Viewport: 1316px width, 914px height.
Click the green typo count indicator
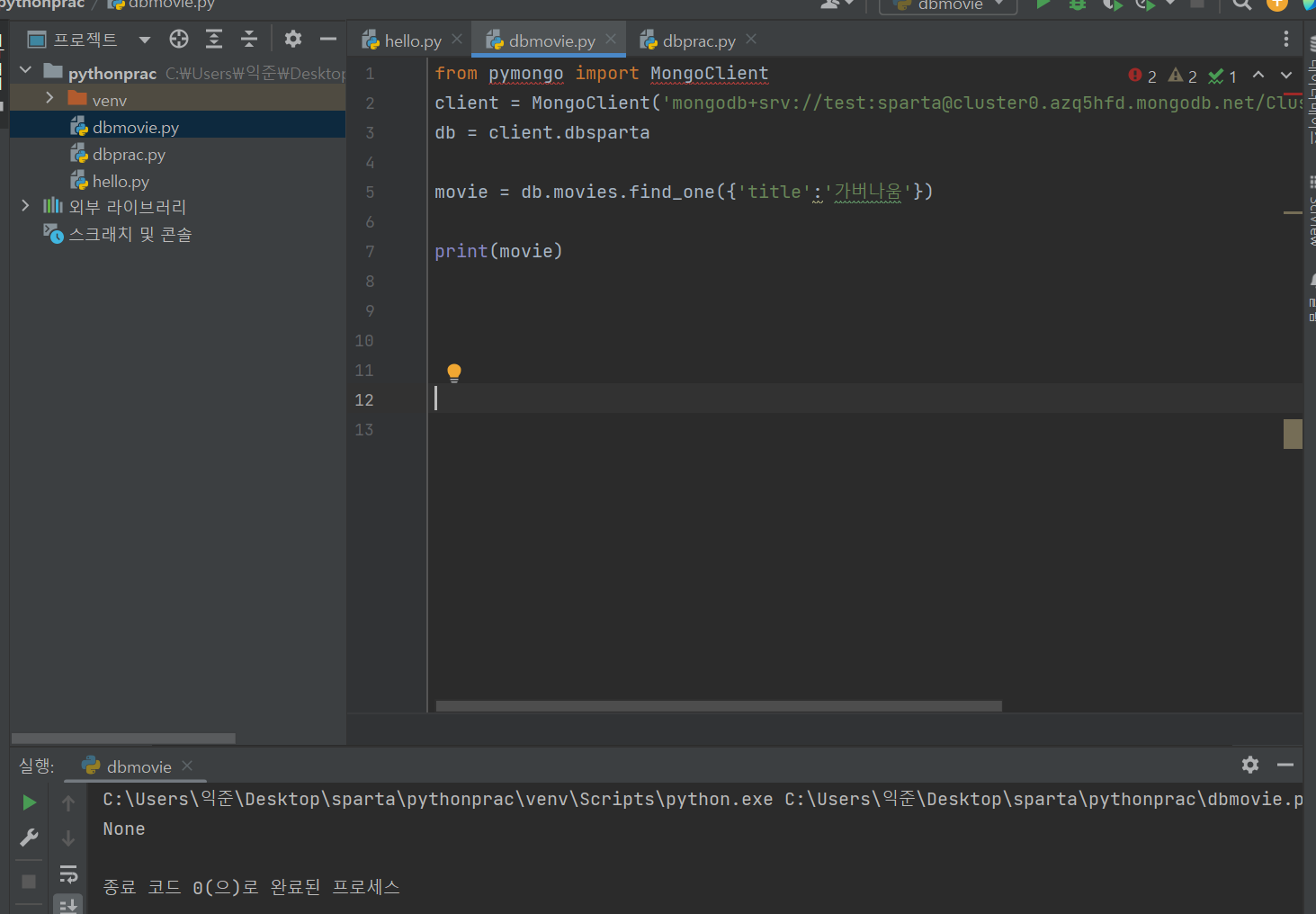[x=1222, y=76]
